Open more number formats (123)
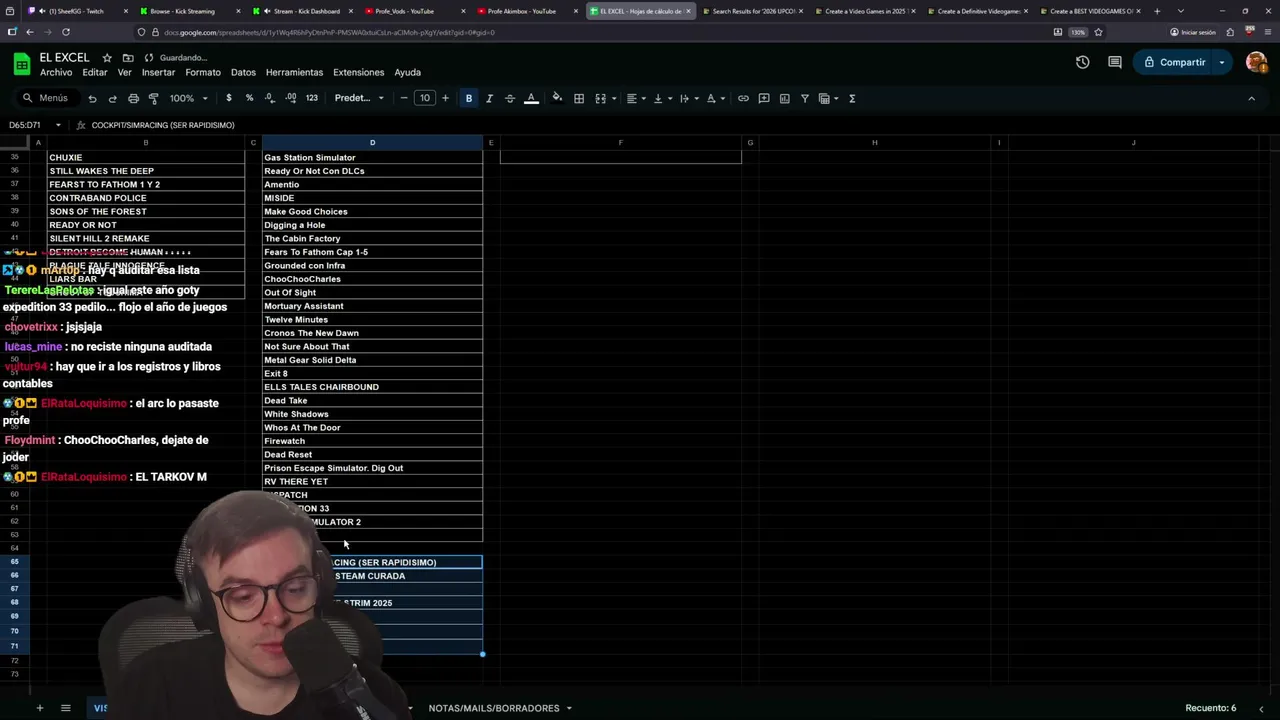 tap(312, 98)
